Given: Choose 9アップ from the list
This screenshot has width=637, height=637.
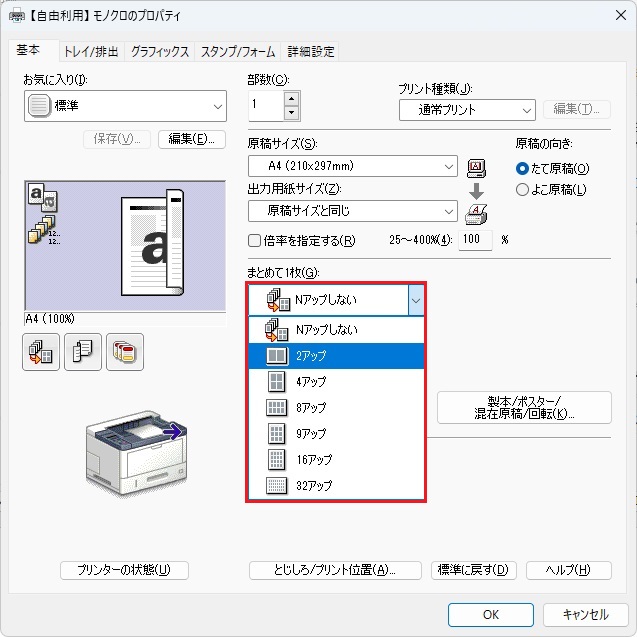Looking at the screenshot, I should [336, 433].
